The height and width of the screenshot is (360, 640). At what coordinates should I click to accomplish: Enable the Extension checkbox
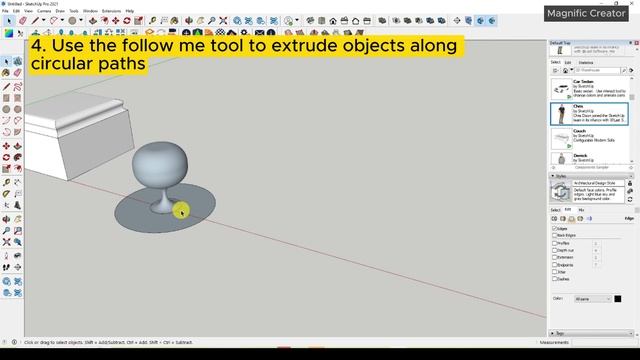(x=554, y=258)
